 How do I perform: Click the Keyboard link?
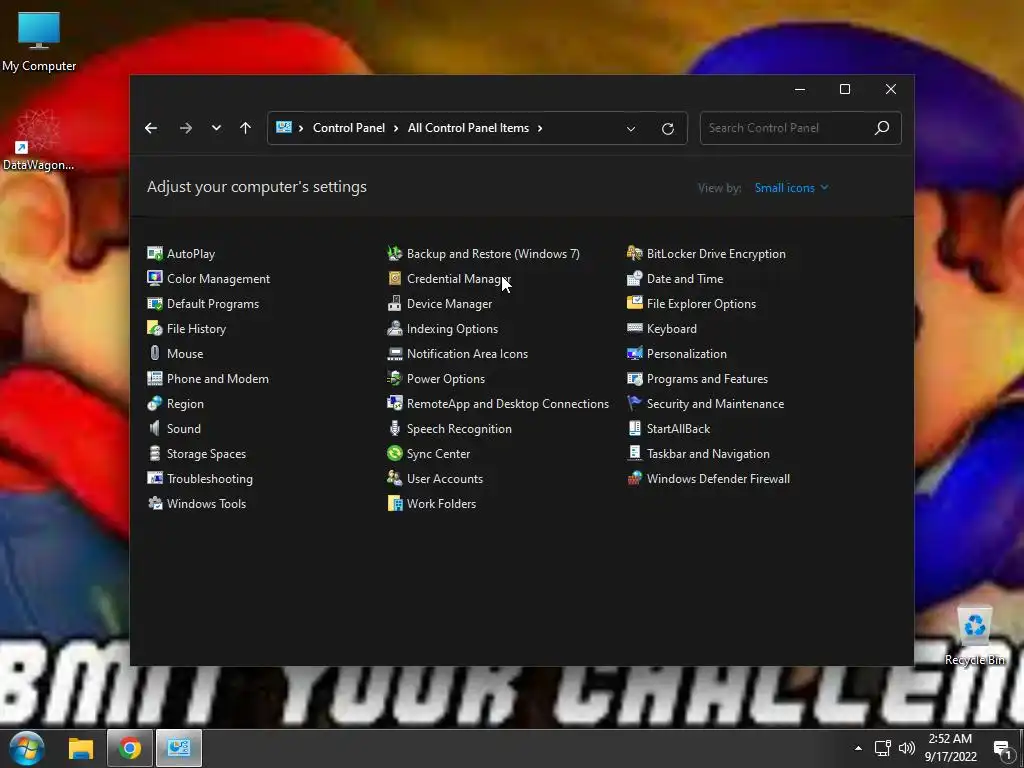[671, 328]
